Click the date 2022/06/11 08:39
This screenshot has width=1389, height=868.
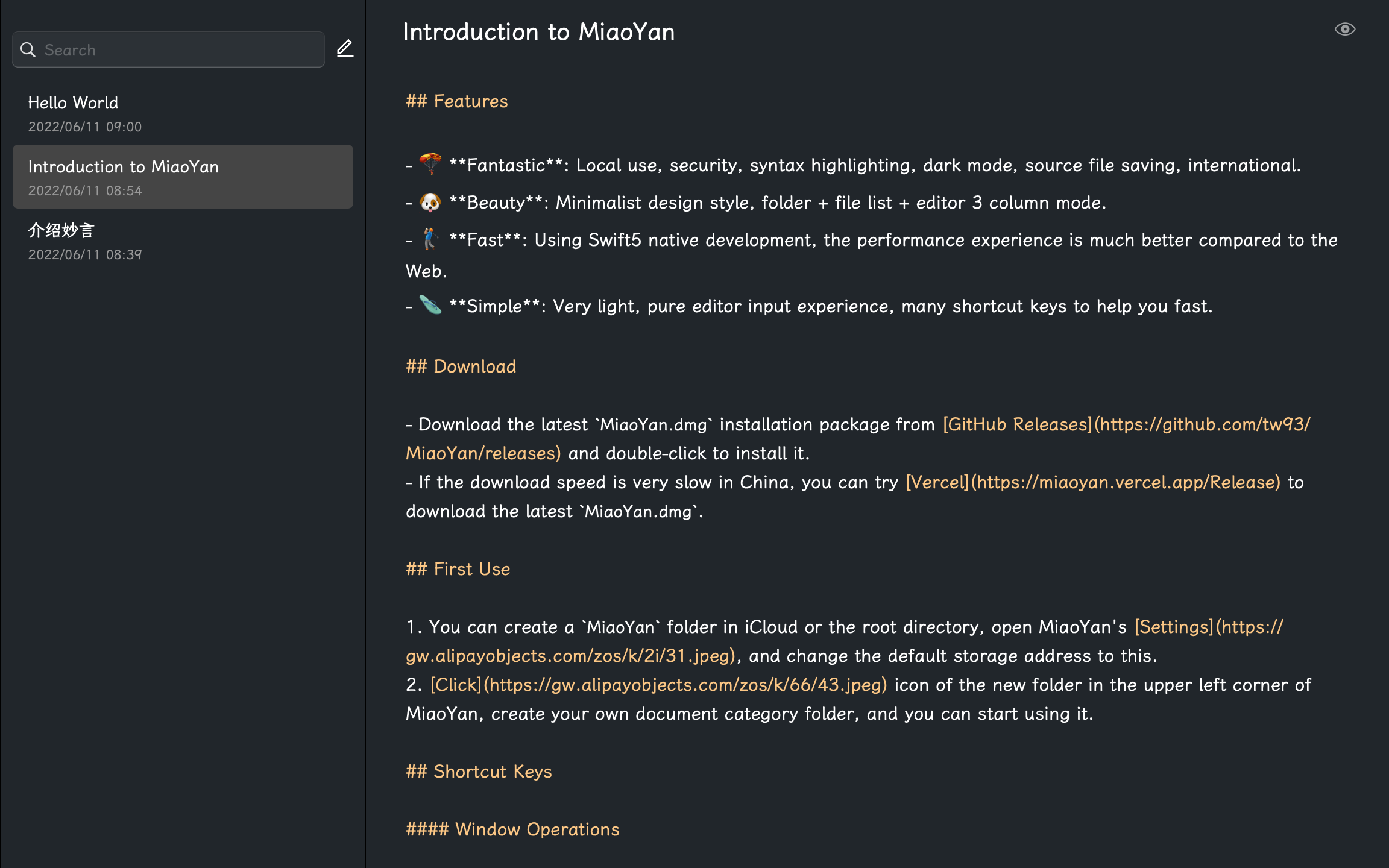pyautogui.click(x=85, y=255)
